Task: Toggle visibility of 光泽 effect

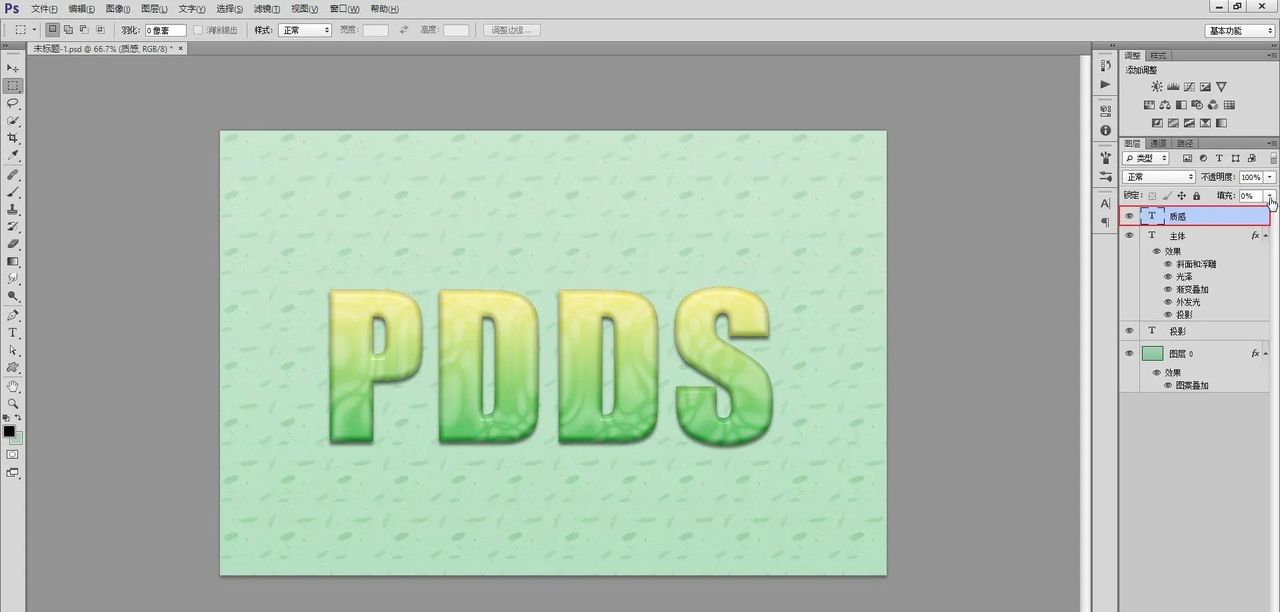Action: pos(1168,277)
